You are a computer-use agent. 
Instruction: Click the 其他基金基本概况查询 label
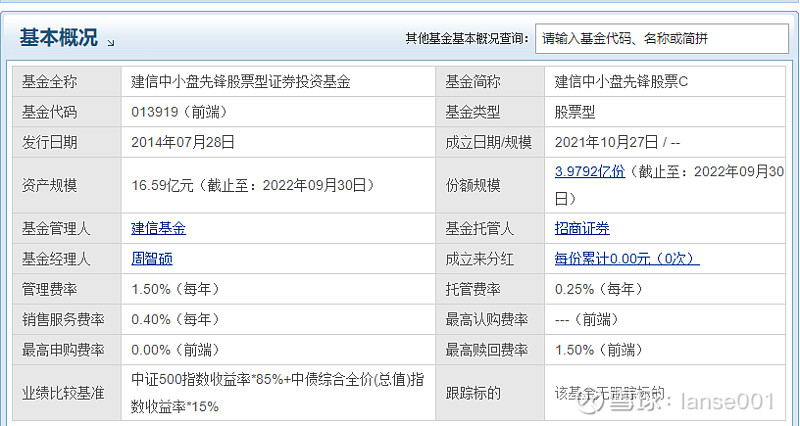(x=467, y=38)
